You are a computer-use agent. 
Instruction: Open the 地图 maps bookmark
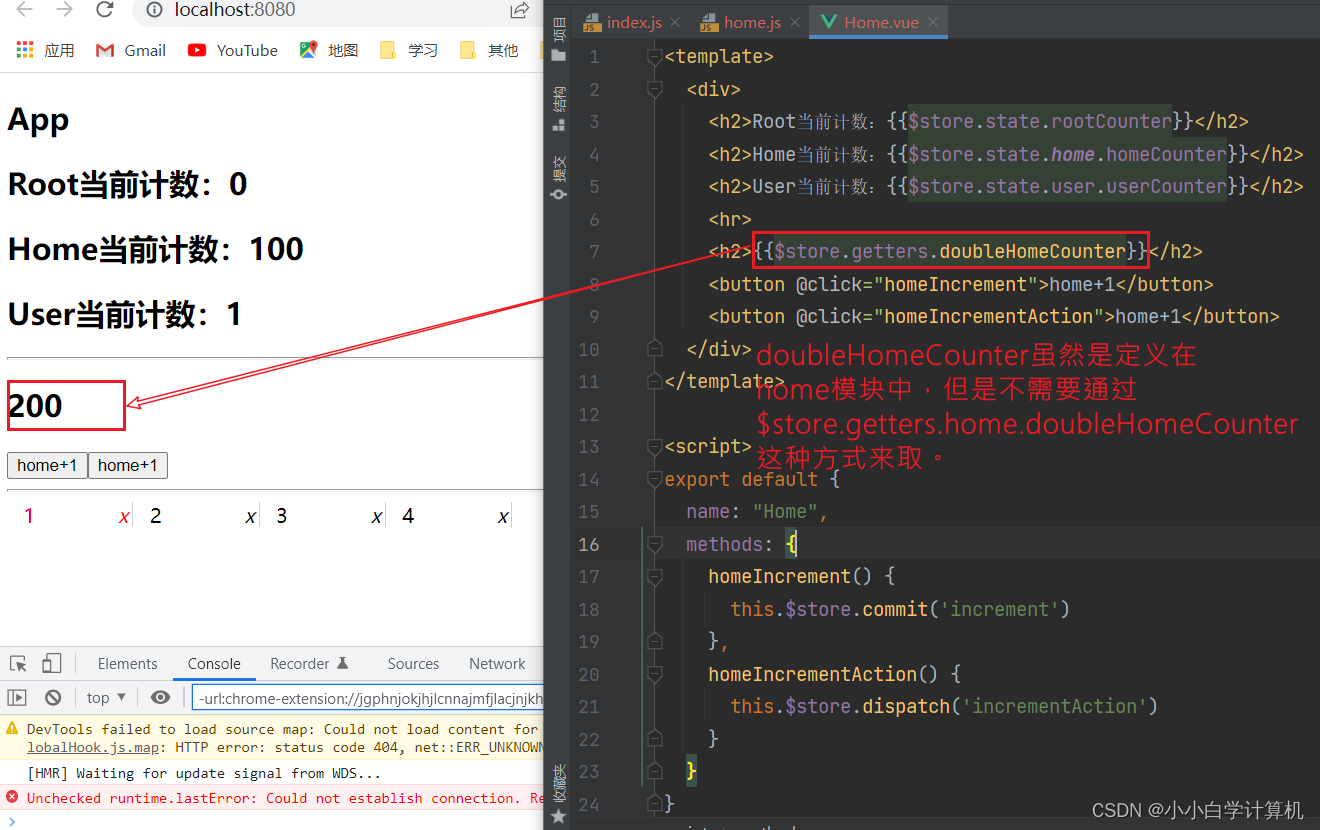point(329,50)
